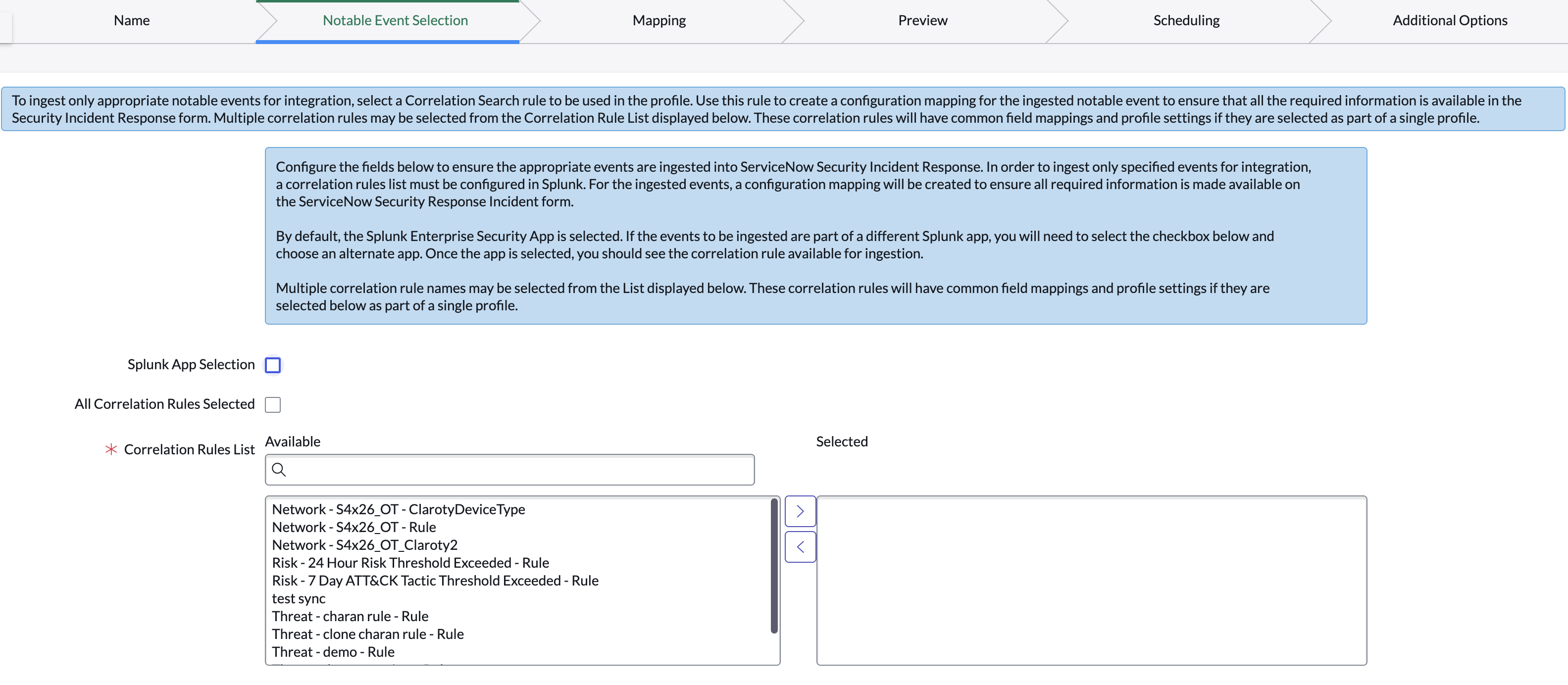Focus the Available rules search field
Viewport: 1568px width, 685px height.
click(509, 470)
